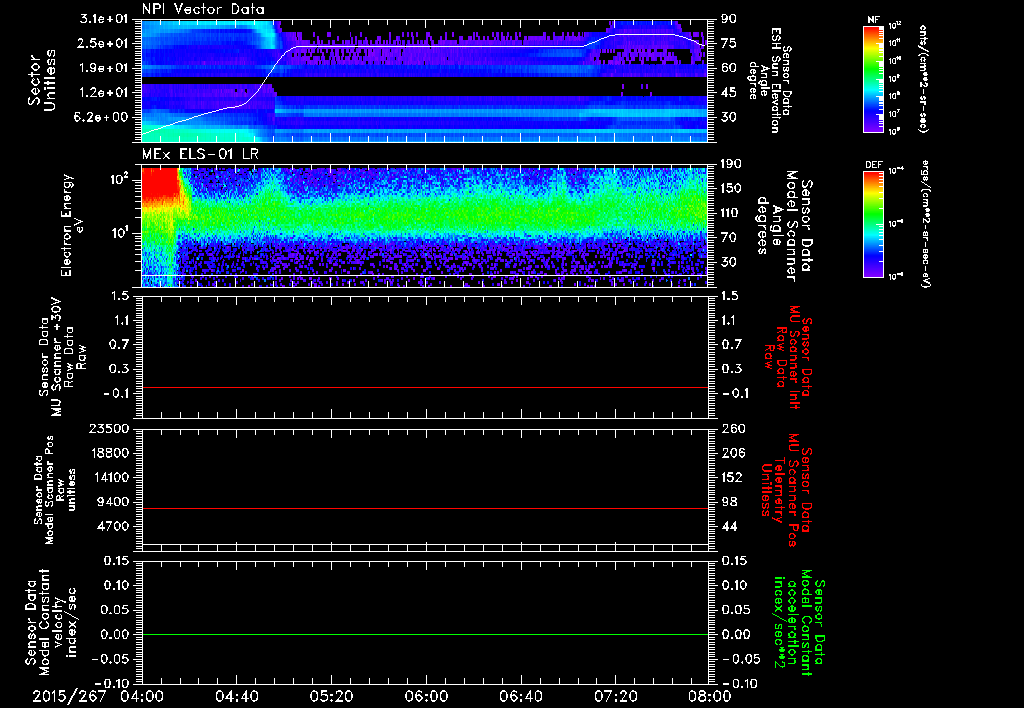Click the "9400" scanner position tick label
Image resolution: width=1024 pixels, height=708 pixels.
(x=114, y=502)
